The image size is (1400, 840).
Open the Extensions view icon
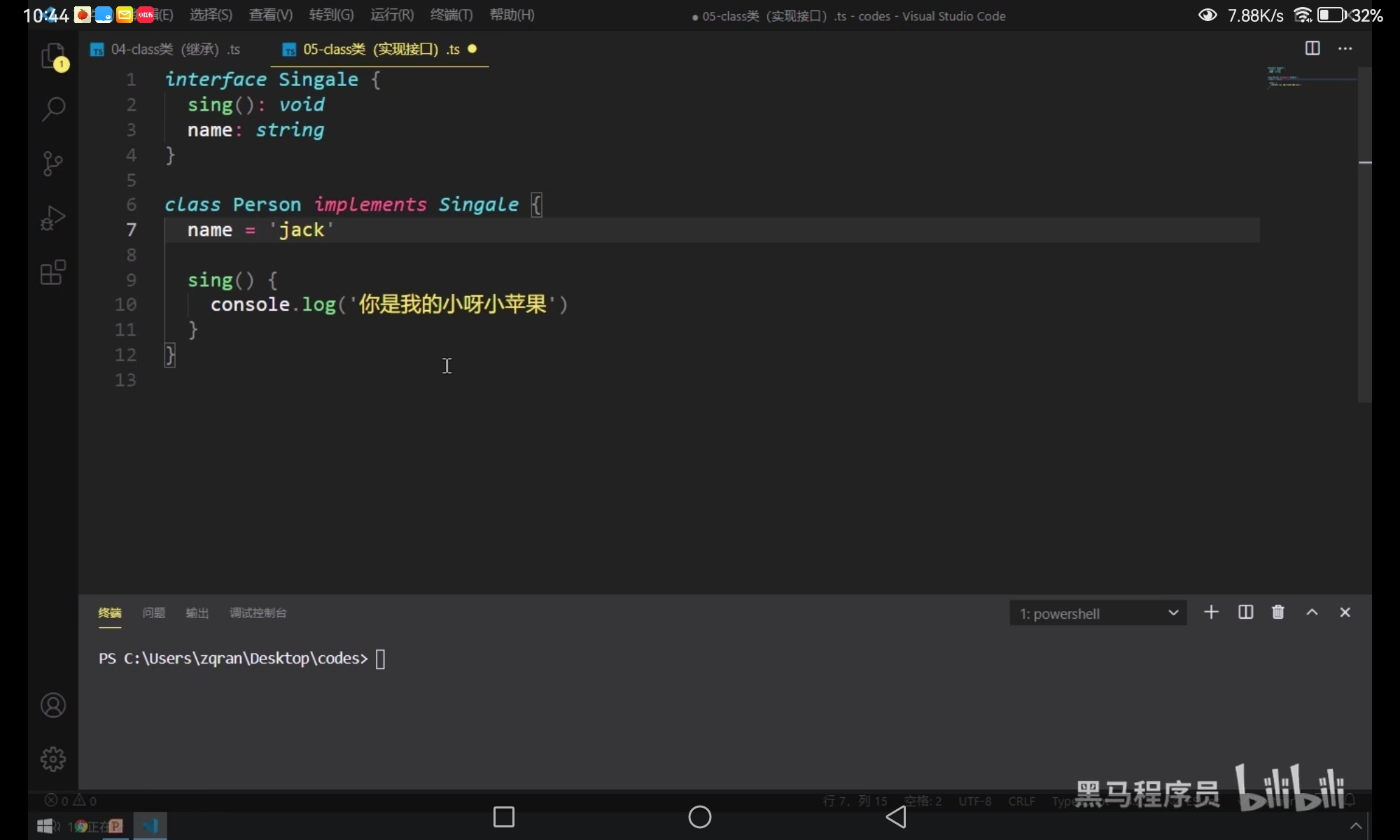click(53, 272)
